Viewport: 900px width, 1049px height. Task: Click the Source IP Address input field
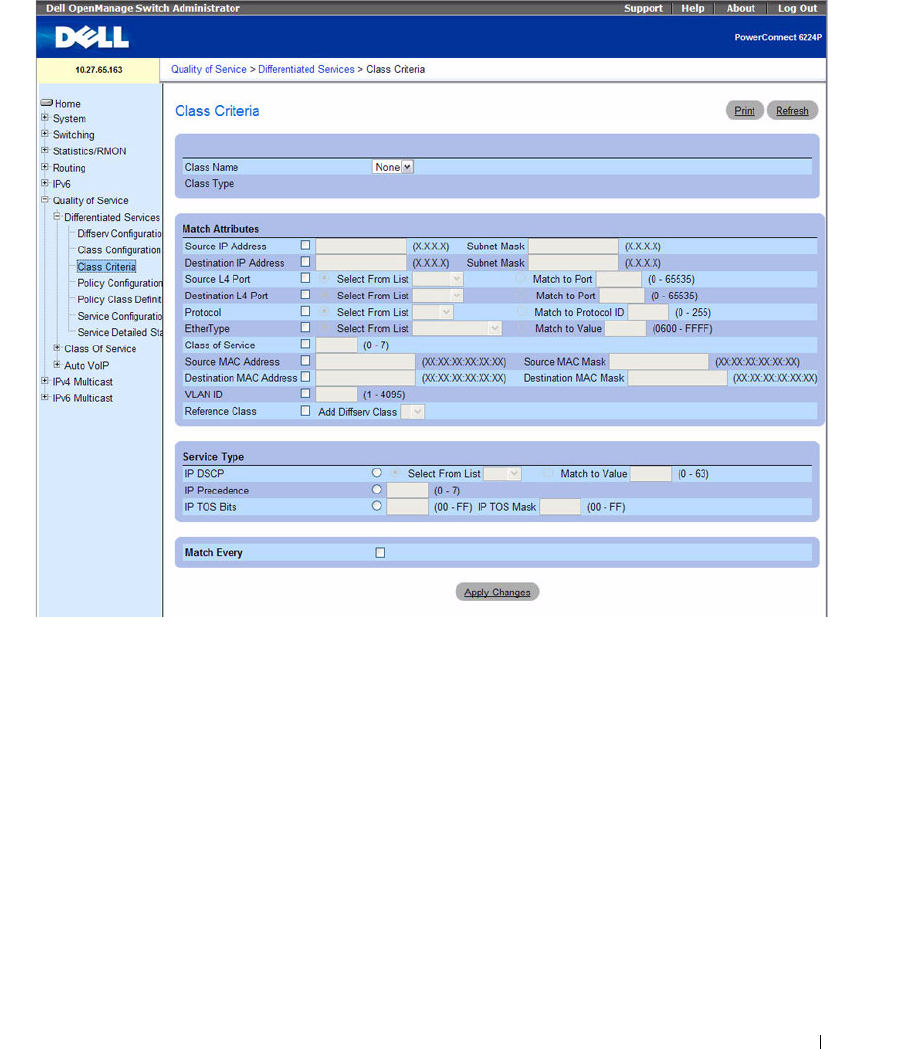pos(361,246)
